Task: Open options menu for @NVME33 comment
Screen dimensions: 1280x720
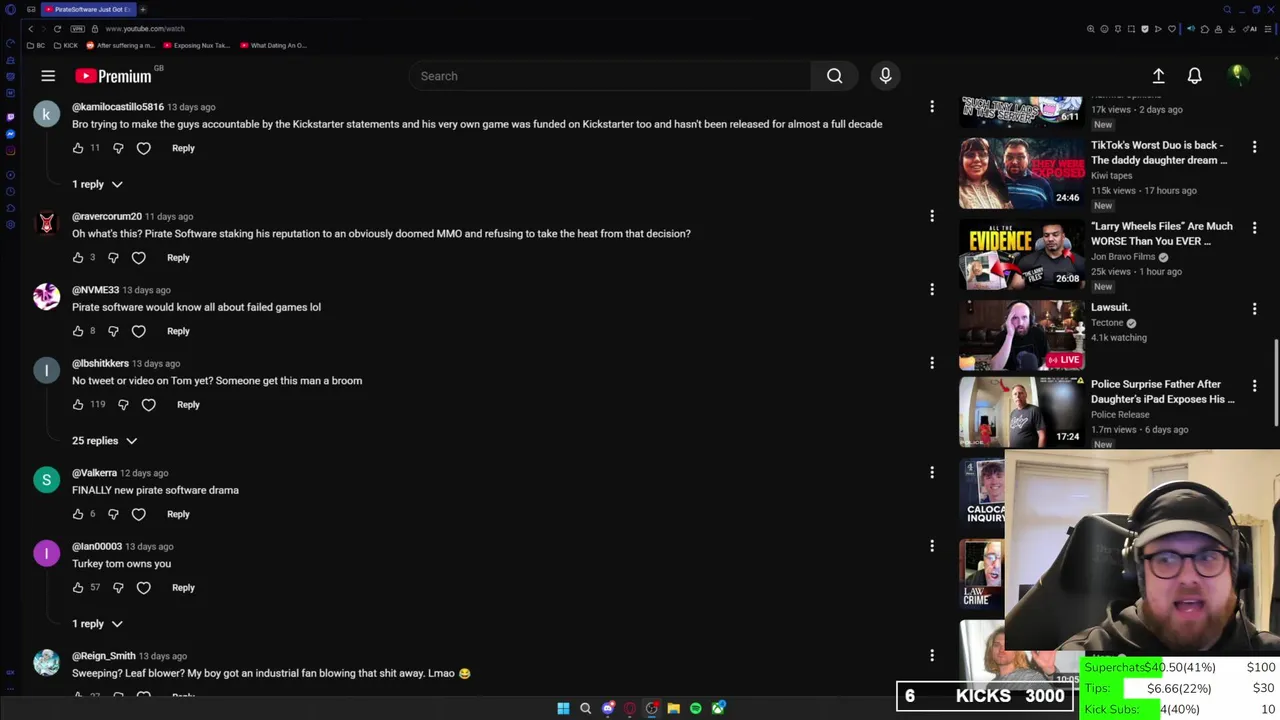Action: pyautogui.click(x=932, y=289)
